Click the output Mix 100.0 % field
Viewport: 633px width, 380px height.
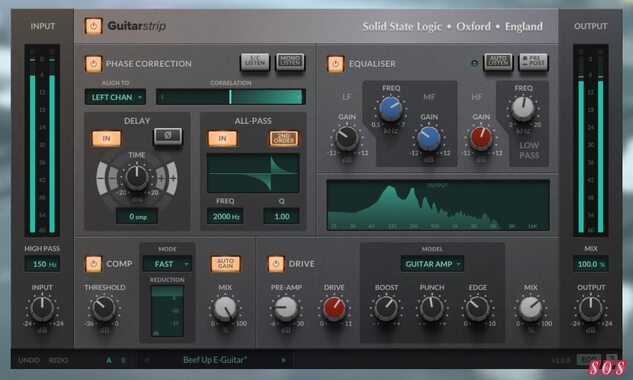pos(591,264)
